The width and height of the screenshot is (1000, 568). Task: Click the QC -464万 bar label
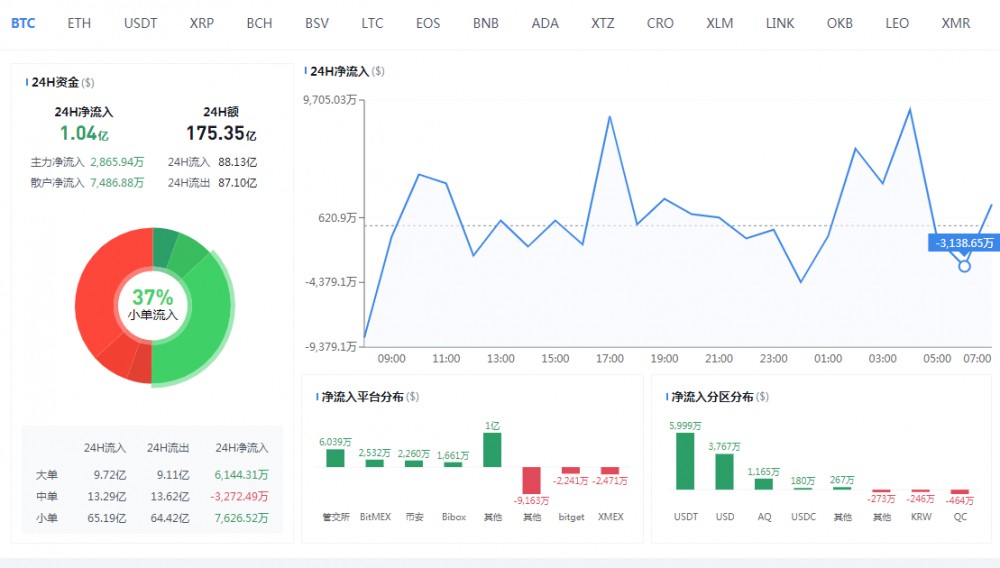960,500
